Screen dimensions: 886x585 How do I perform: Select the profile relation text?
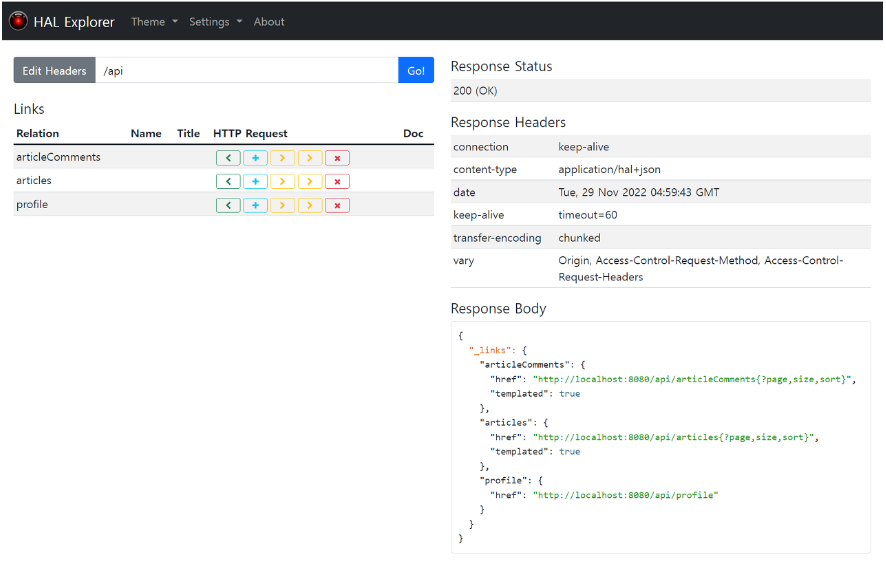point(32,205)
